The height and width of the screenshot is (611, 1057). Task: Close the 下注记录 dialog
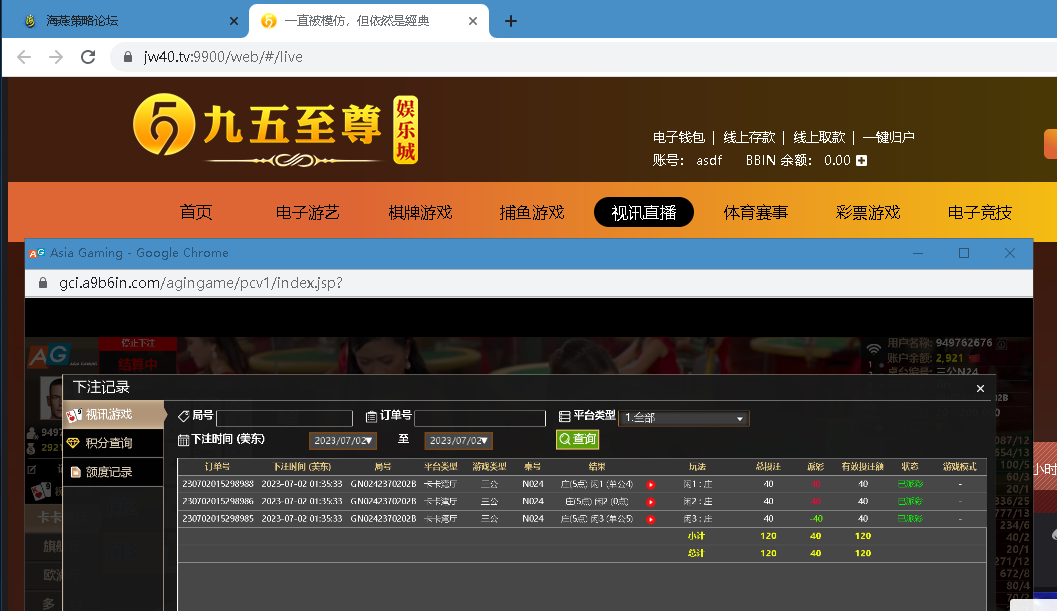pyautogui.click(x=980, y=388)
